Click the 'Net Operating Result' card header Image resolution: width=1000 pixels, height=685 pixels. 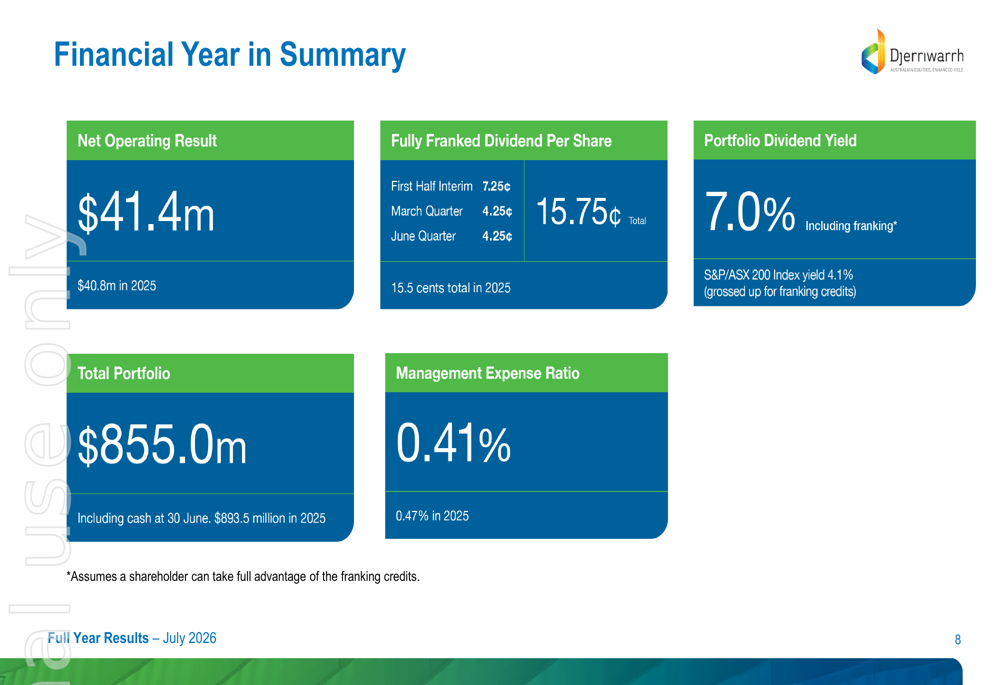(210, 140)
